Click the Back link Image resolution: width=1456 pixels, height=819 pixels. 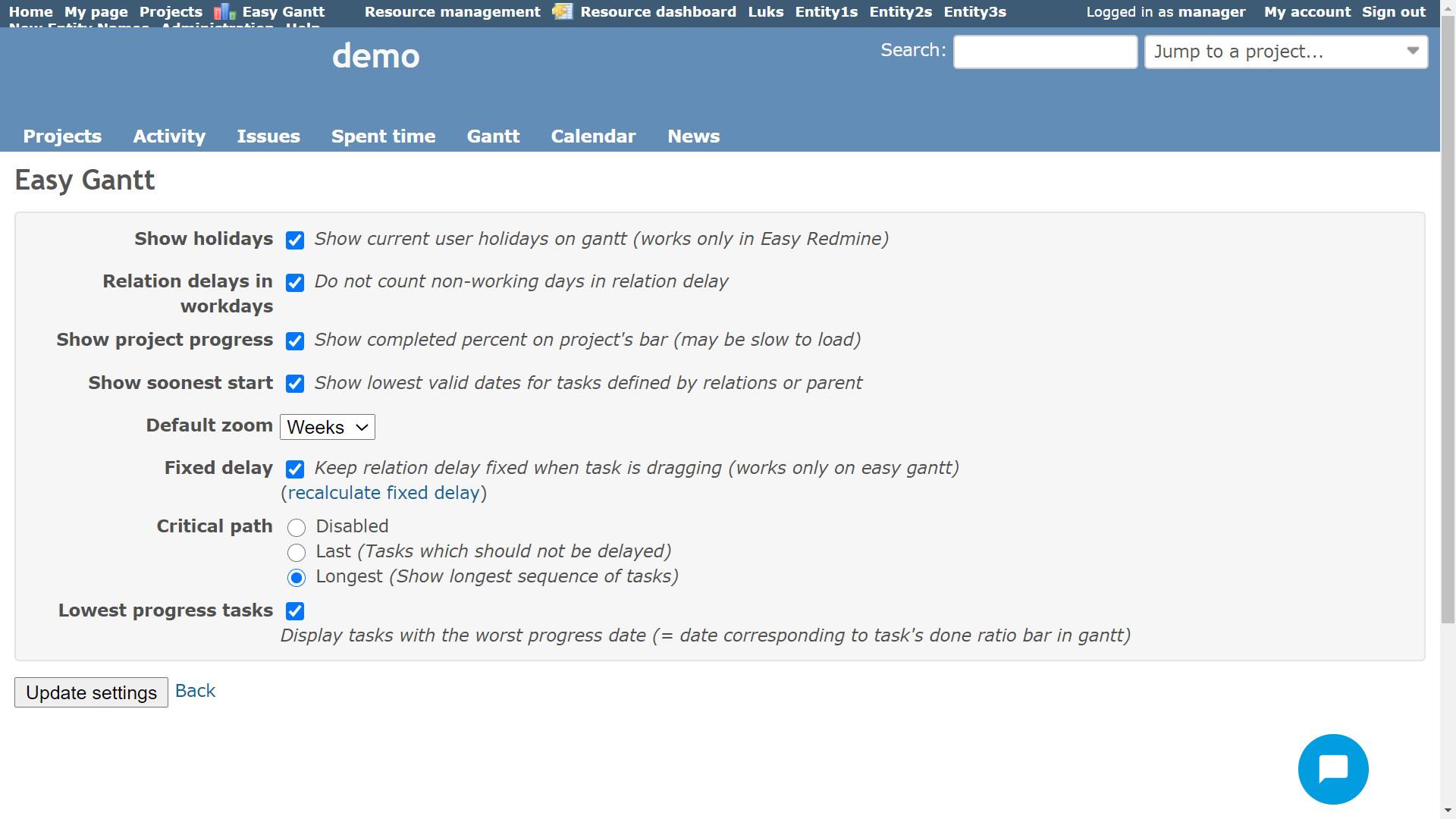click(x=195, y=691)
